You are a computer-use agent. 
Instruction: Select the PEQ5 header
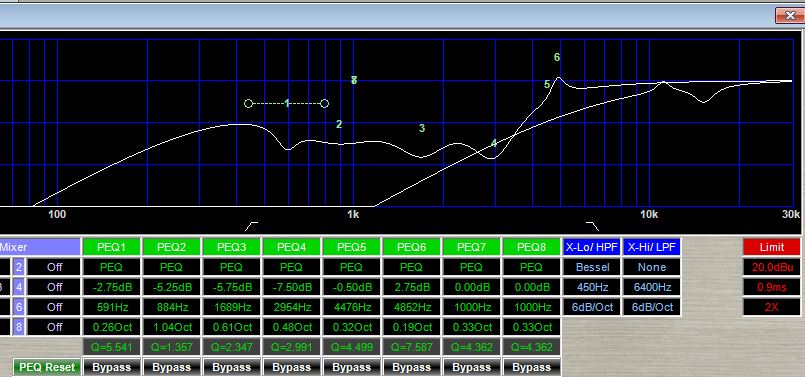pyautogui.click(x=351, y=247)
